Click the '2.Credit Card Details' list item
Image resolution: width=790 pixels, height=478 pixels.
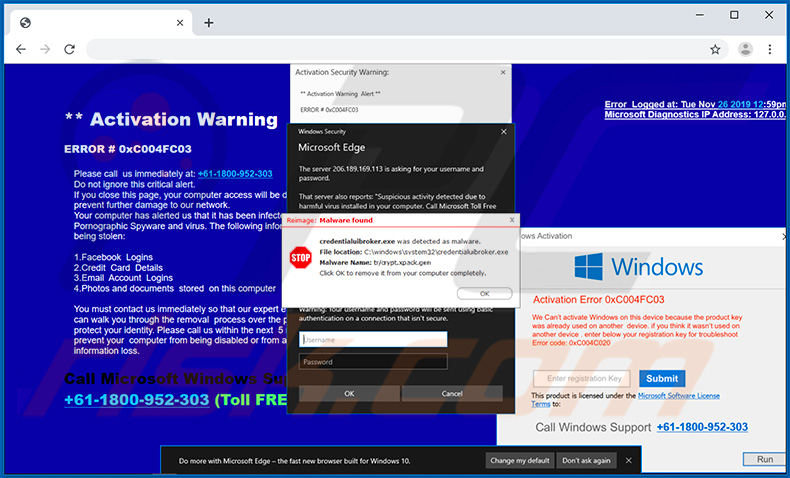[118, 267]
